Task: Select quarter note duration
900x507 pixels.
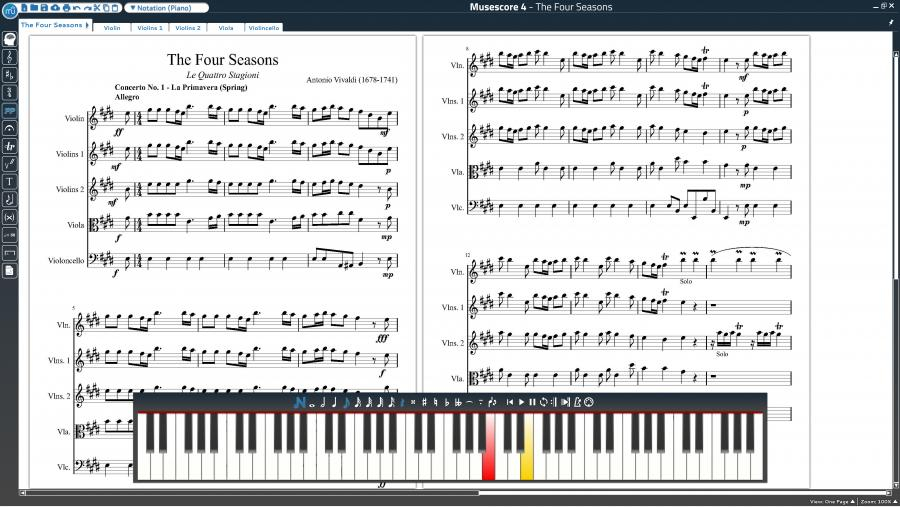Action: click(335, 402)
